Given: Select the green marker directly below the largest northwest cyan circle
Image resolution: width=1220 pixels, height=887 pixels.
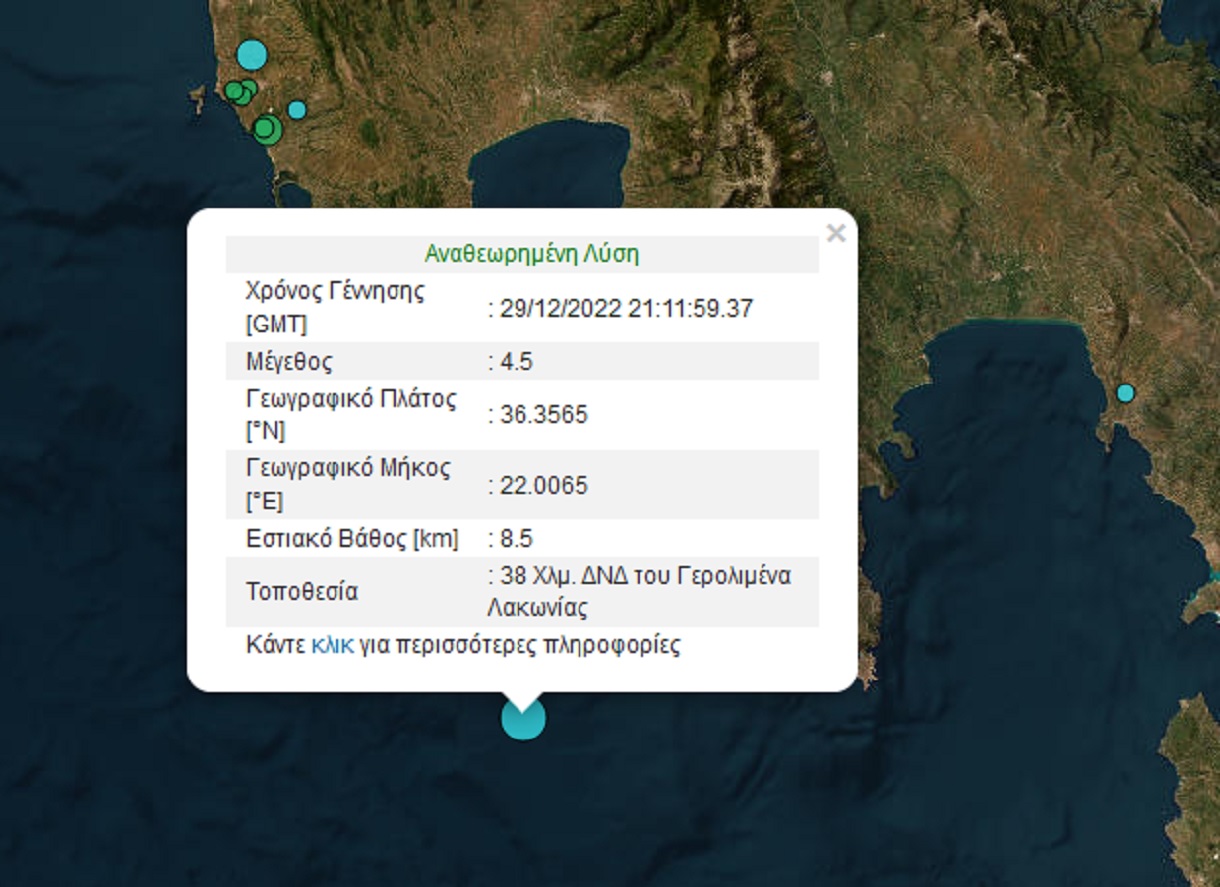Looking at the screenshot, I should (248, 88).
